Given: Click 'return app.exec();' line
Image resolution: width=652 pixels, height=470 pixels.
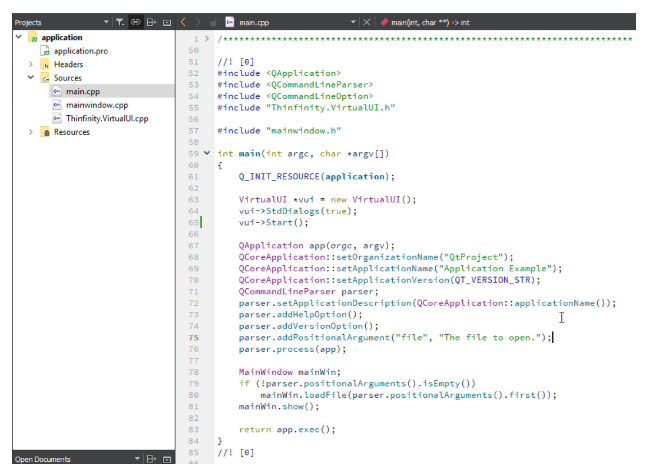Looking at the screenshot, I should [287, 430].
